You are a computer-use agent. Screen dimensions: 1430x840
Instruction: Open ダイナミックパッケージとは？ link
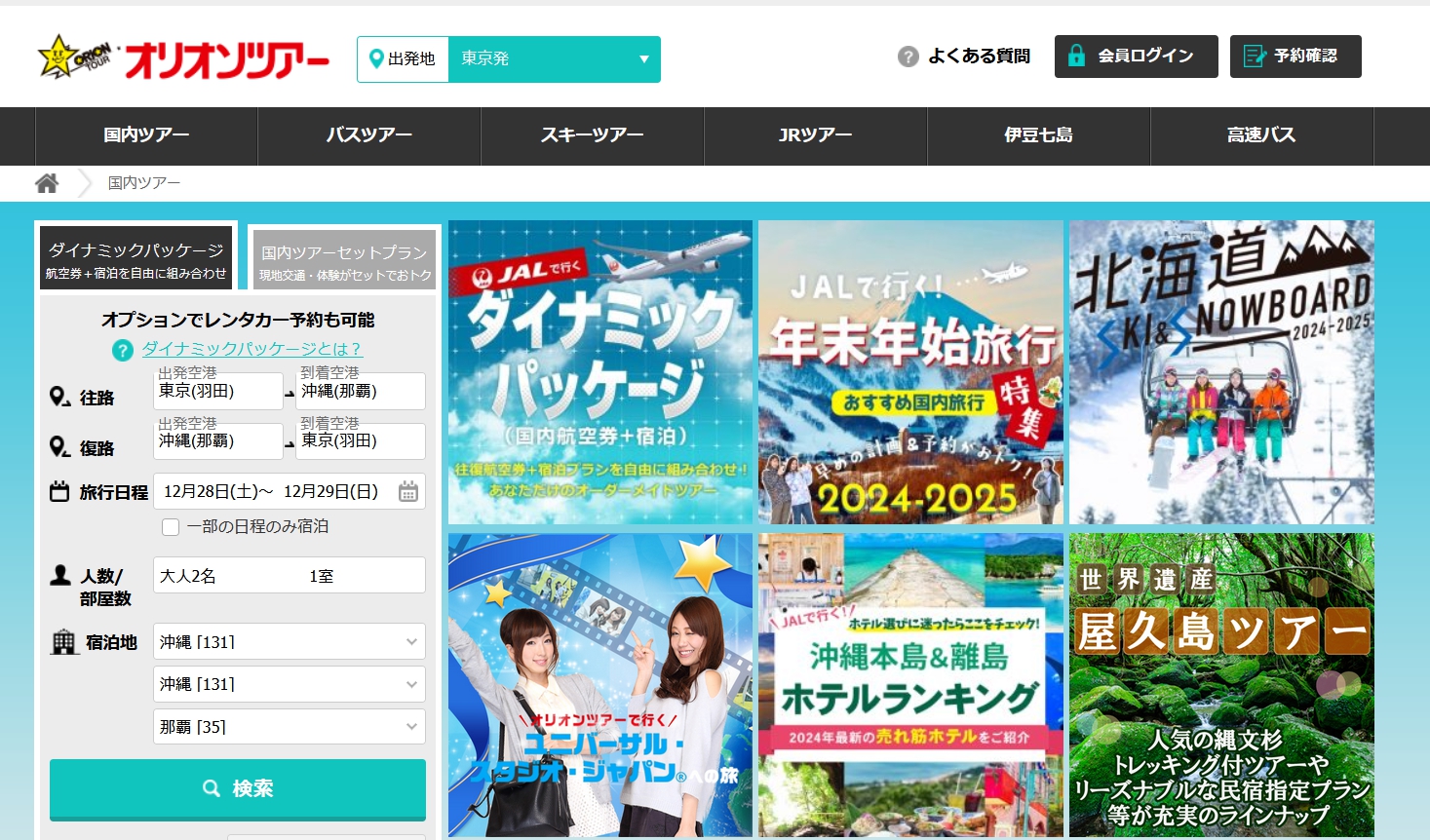point(251,349)
